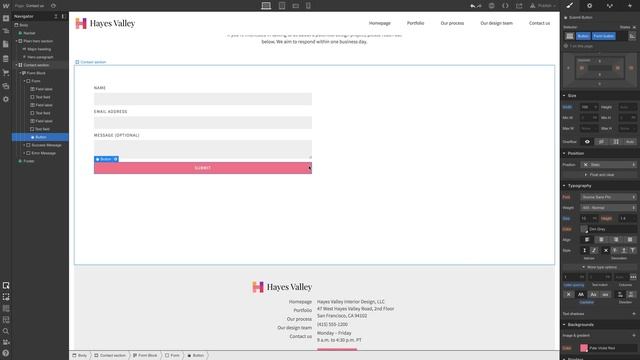Open the code export icon

tap(505, 6)
